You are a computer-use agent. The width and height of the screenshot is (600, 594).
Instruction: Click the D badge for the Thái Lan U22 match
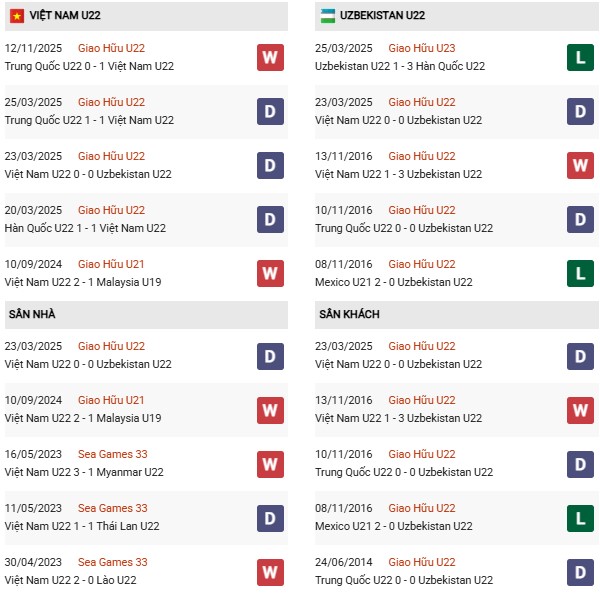pyautogui.click(x=270, y=517)
